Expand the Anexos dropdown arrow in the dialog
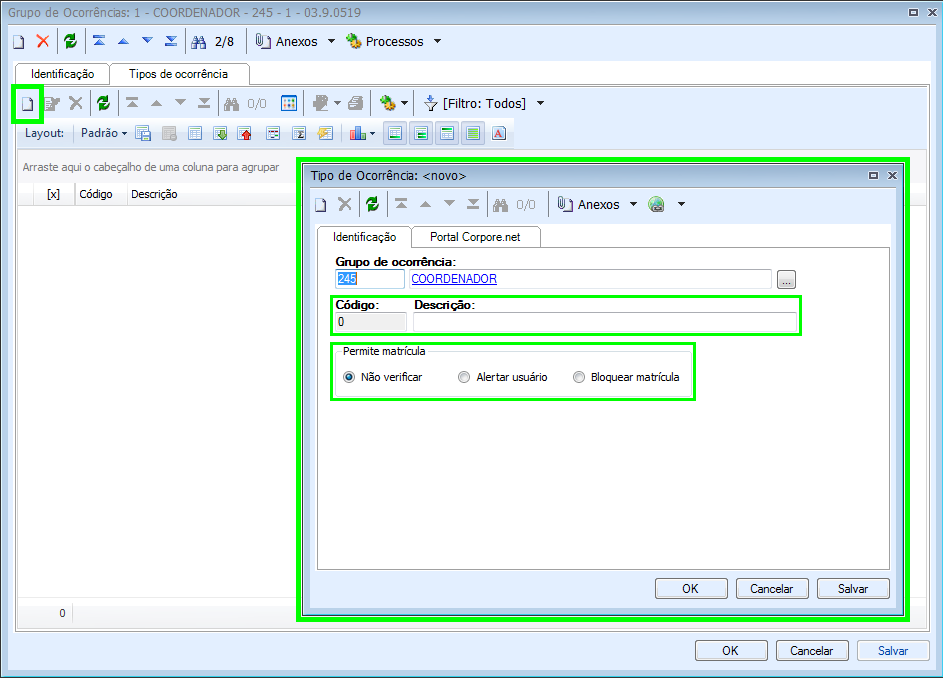Image resolution: width=943 pixels, height=678 pixels. (x=633, y=205)
